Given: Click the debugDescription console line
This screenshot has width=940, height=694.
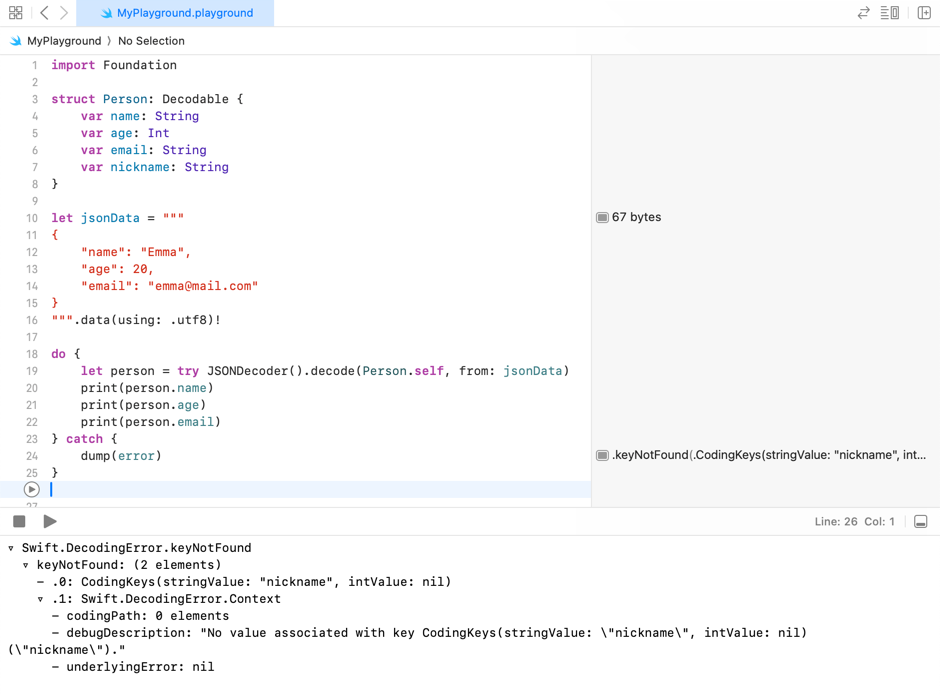Looking at the screenshot, I should pos(408,641).
